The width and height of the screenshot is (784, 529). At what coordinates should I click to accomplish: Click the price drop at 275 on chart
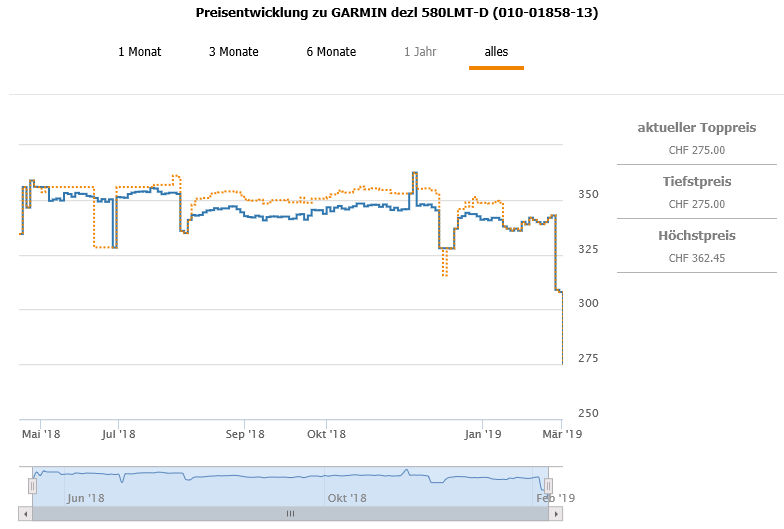(562, 362)
